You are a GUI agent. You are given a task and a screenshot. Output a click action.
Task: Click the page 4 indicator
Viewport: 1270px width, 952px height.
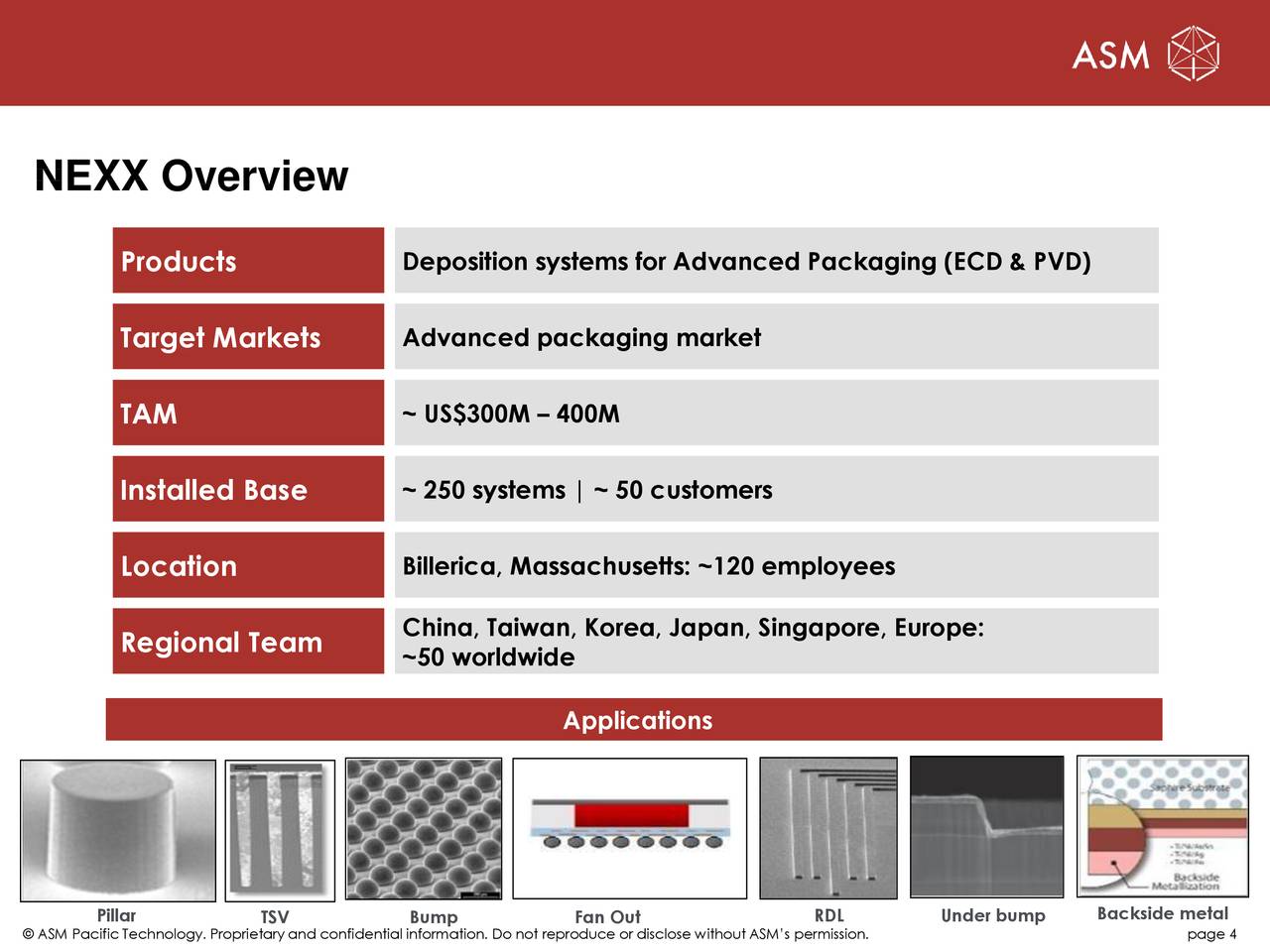pos(1211,933)
